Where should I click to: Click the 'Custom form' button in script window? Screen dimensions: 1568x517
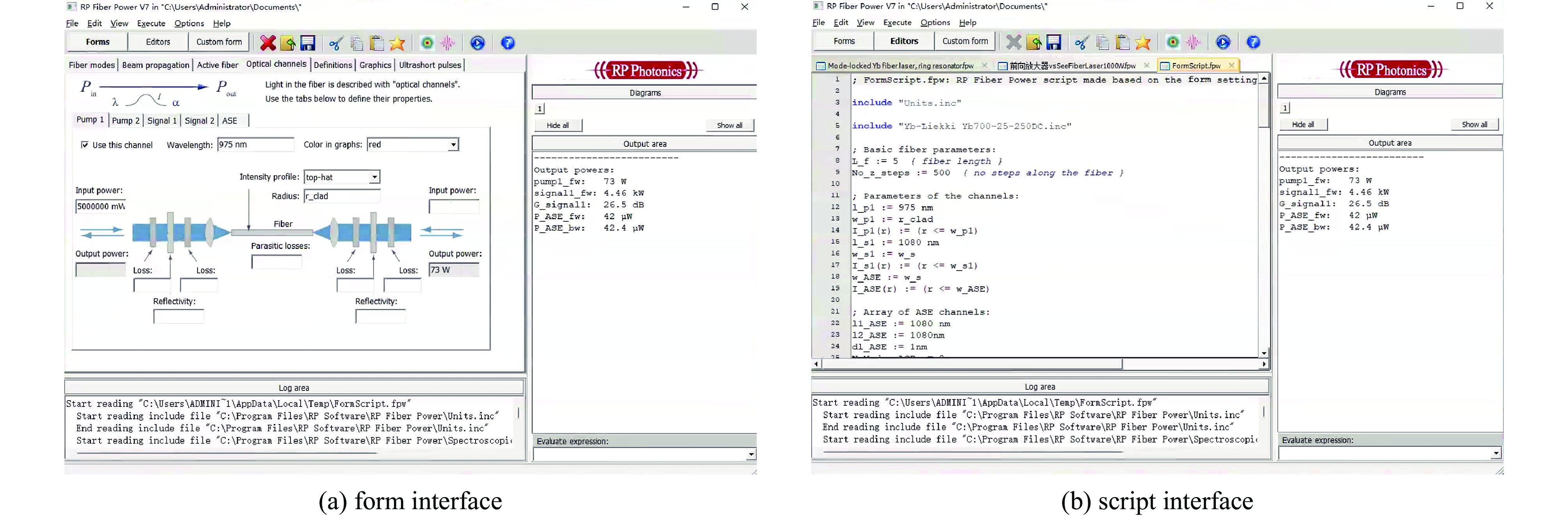965,41
